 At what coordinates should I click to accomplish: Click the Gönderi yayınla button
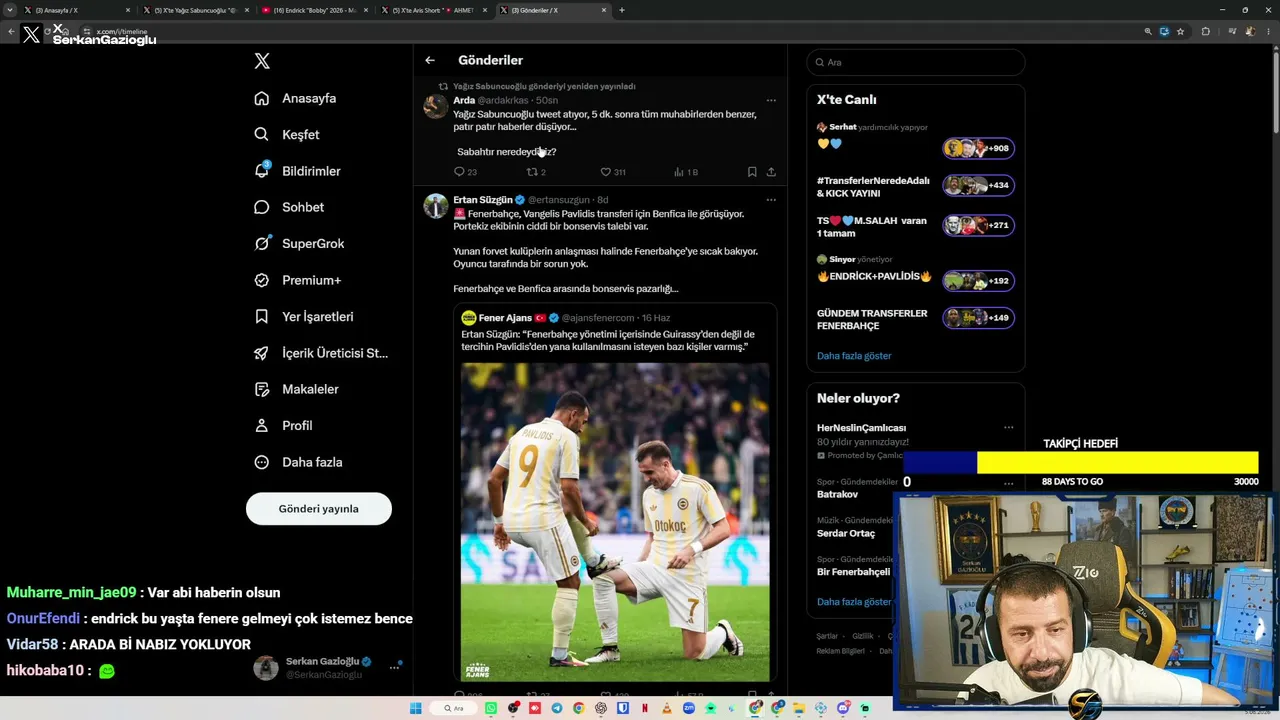pyautogui.click(x=319, y=508)
